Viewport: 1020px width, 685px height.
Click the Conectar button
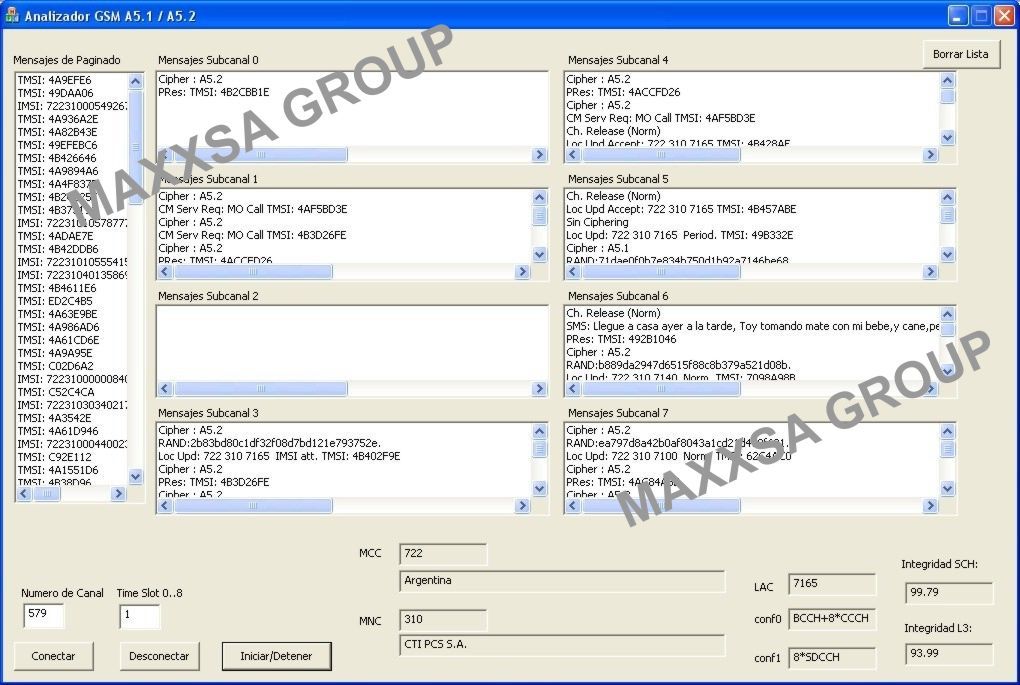(53, 656)
